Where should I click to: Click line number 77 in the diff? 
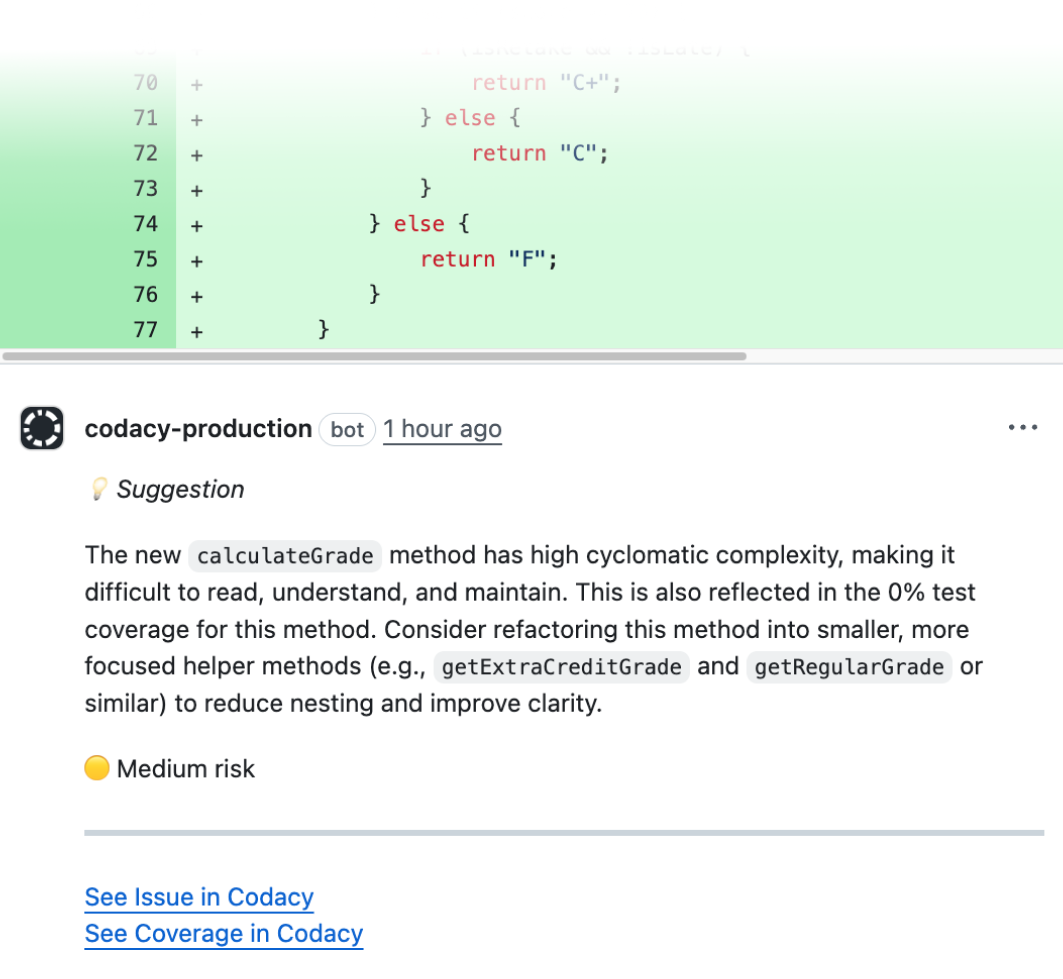pos(145,329)
